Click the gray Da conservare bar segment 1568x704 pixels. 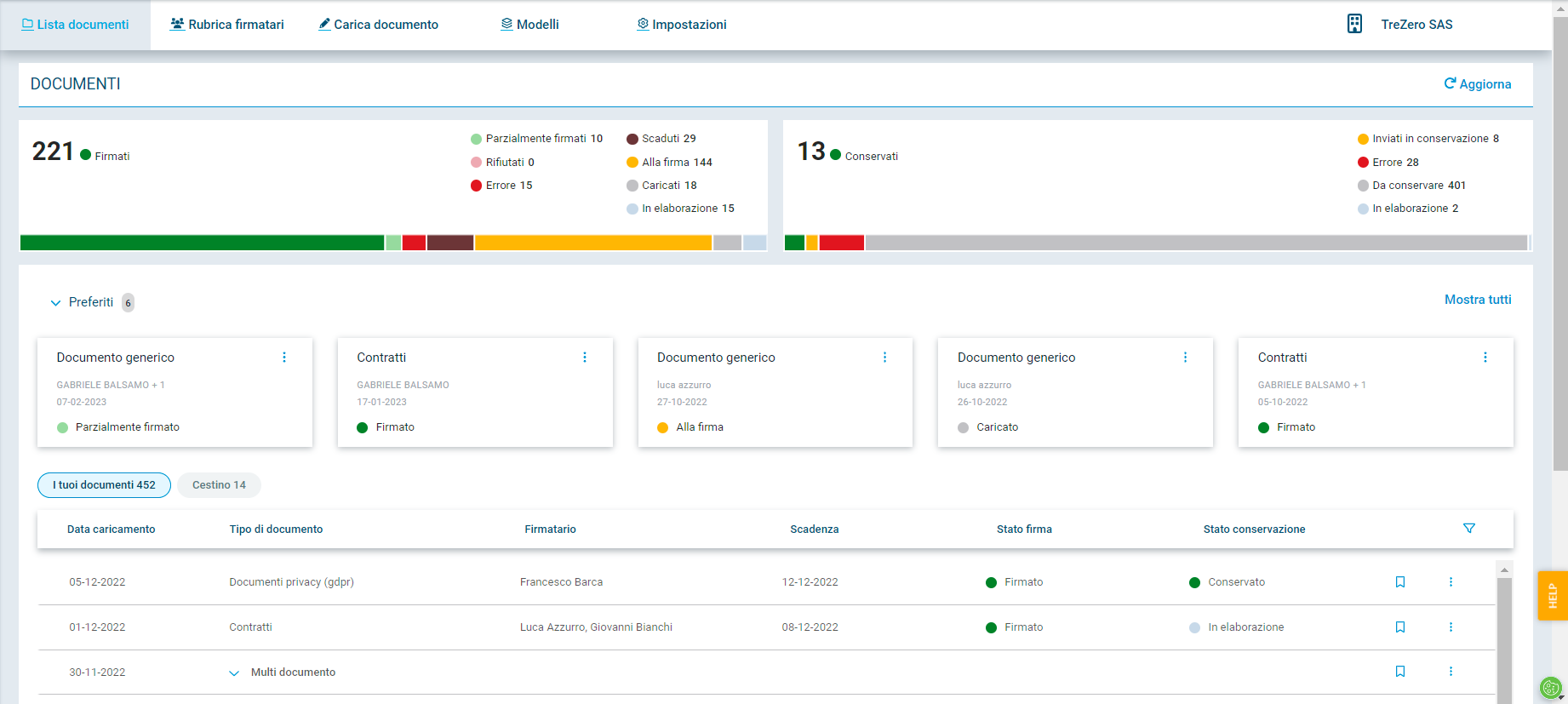(1196, 243)
